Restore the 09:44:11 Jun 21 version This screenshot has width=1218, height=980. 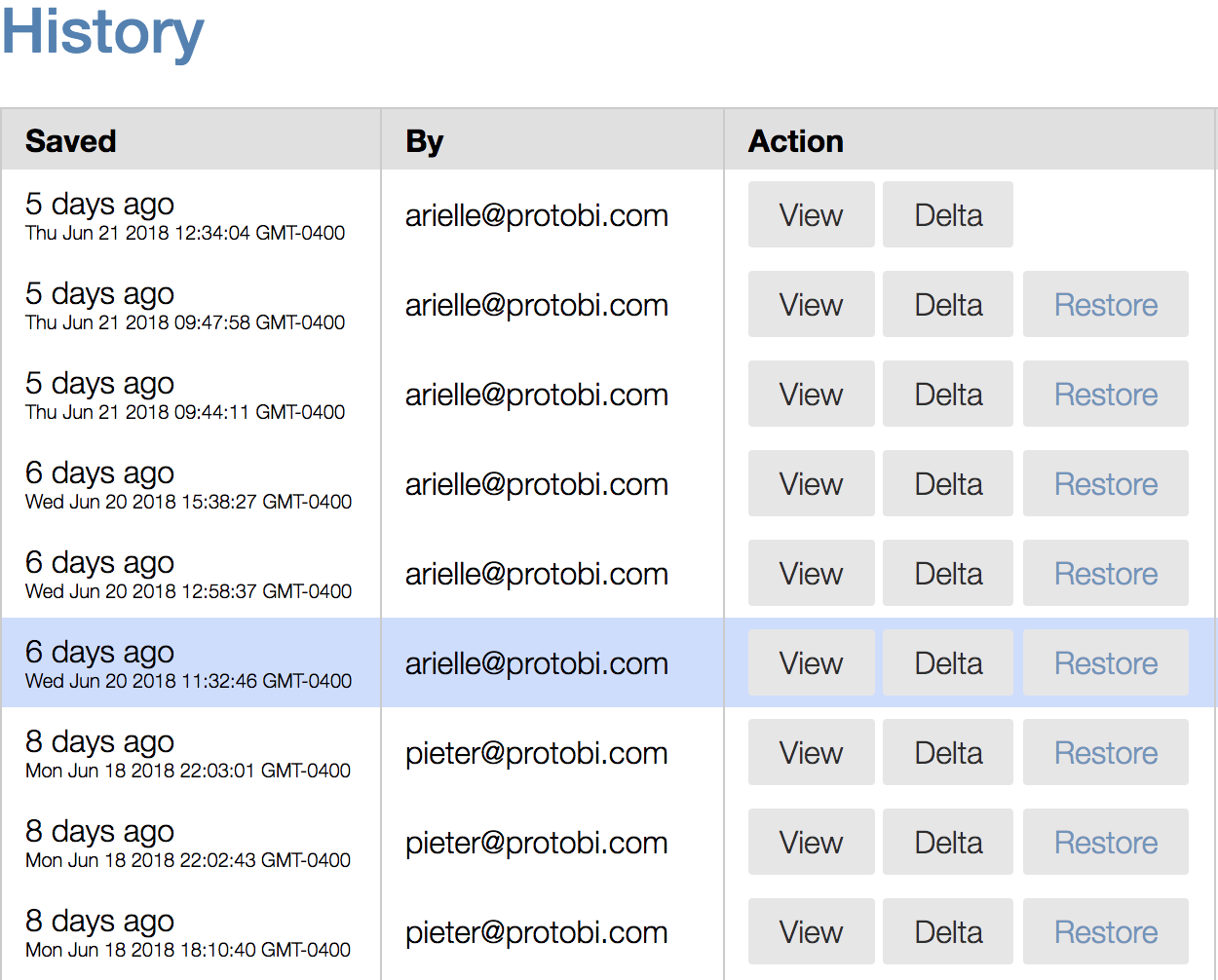point(1106,394)
